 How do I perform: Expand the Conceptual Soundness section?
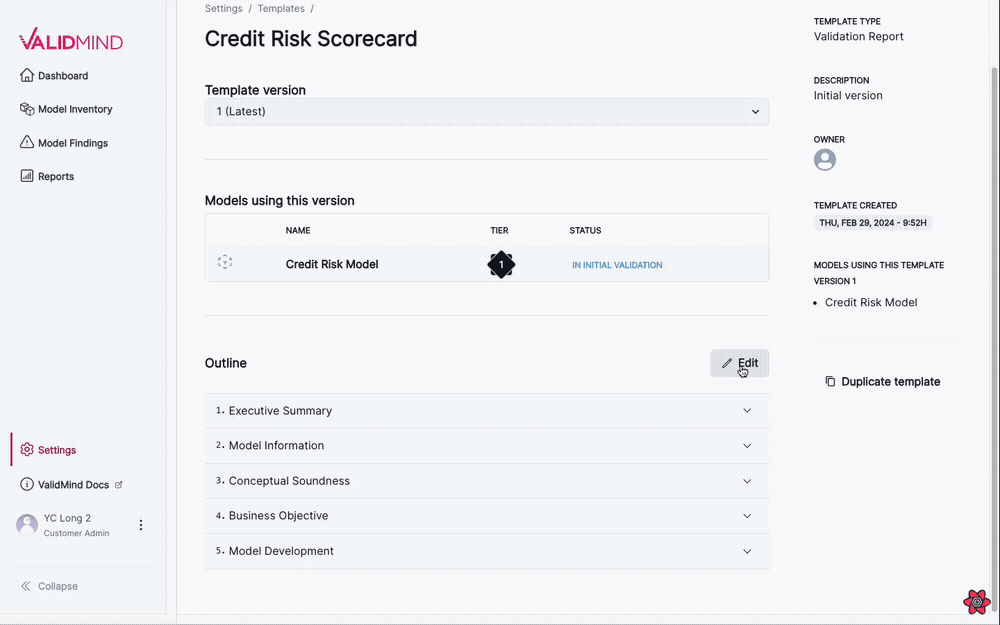tap(747, 481)
